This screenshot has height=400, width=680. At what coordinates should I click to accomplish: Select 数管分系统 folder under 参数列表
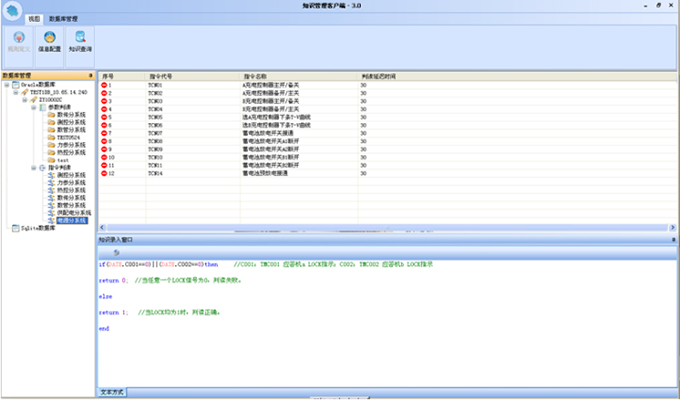(71, 130)
